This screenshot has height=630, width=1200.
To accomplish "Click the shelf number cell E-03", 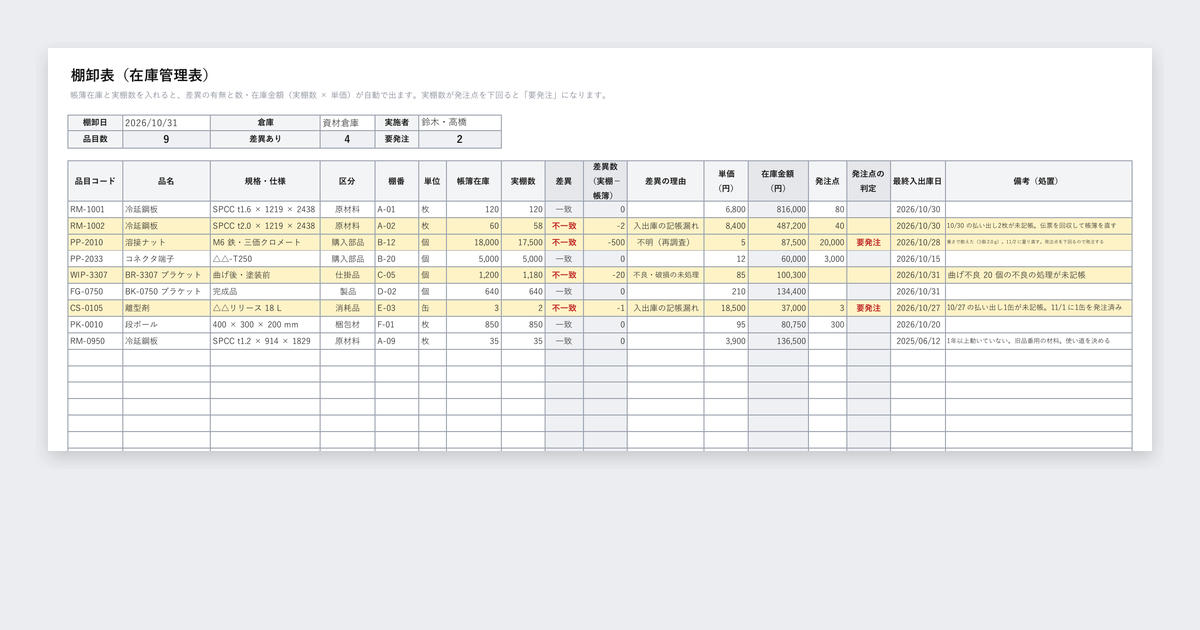I will (396, 308).
